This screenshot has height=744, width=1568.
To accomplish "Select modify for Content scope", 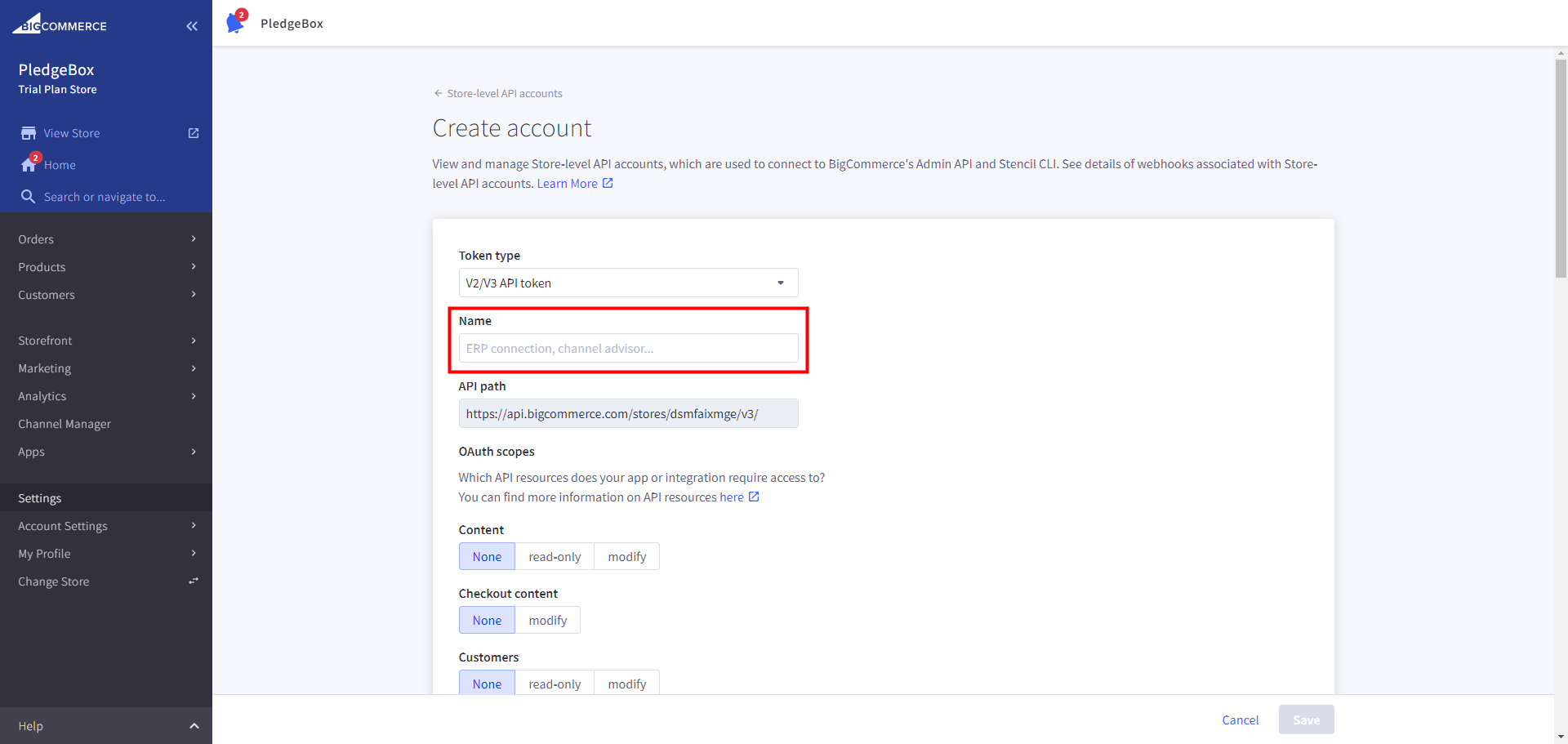I will (627, 556).
